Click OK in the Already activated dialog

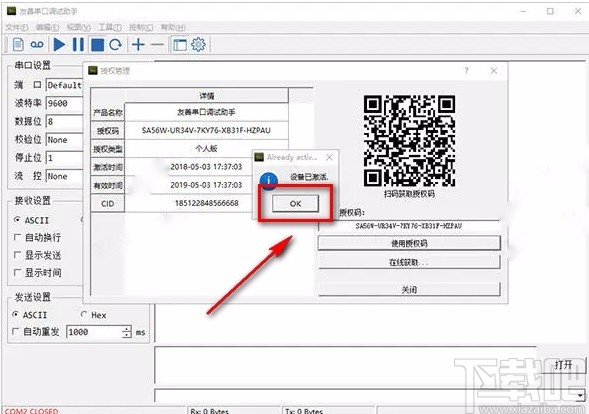295,204
